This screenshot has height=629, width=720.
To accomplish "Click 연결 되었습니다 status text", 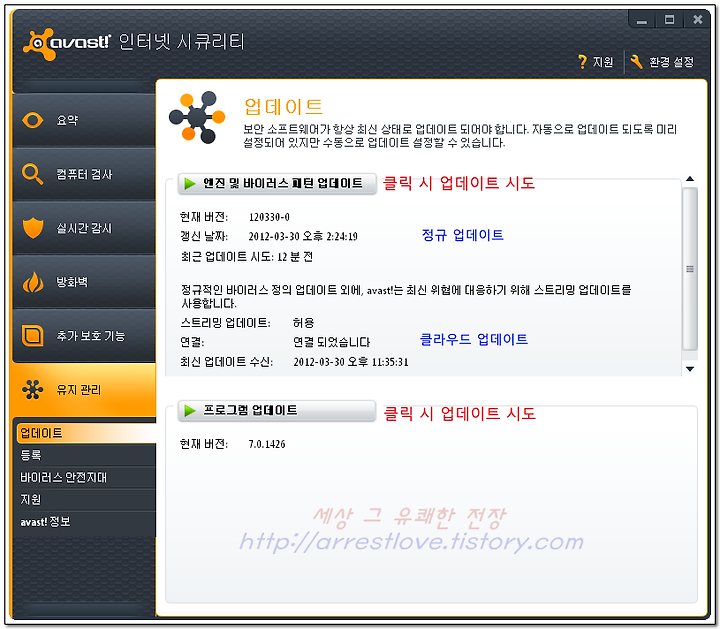I will point(332,343).
